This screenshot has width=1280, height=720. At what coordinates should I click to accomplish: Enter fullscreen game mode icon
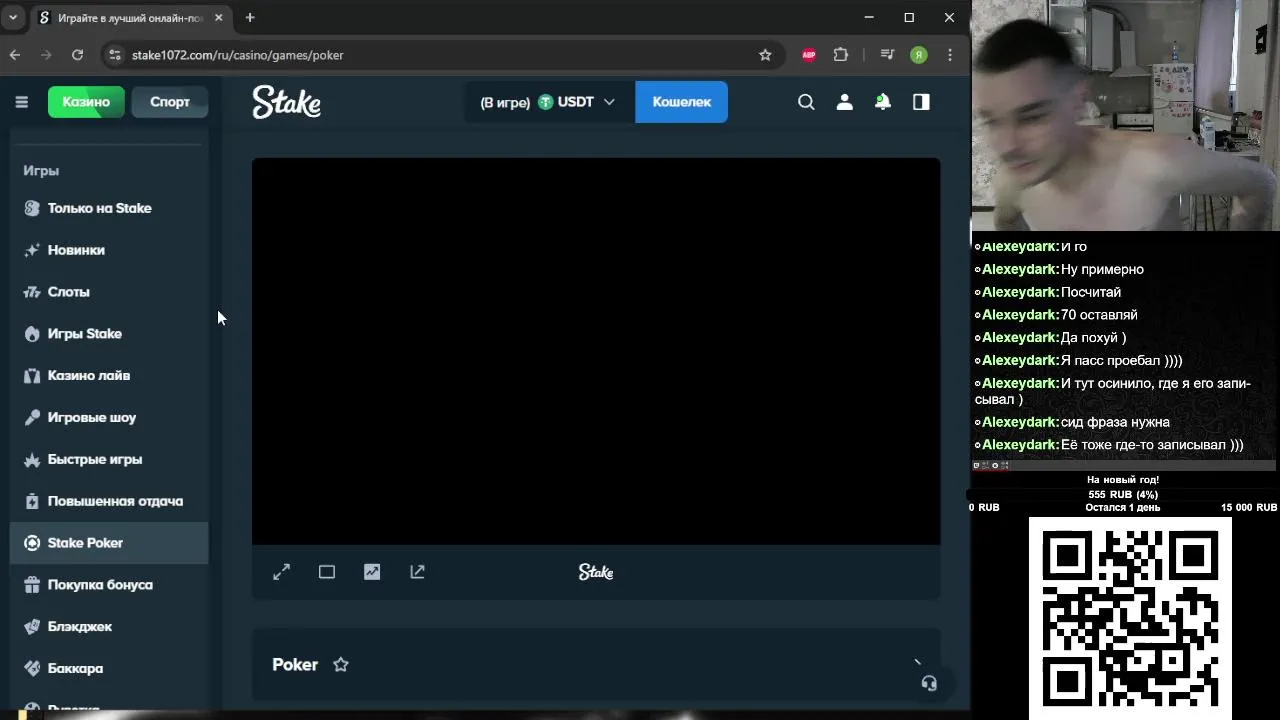(281, 572)
